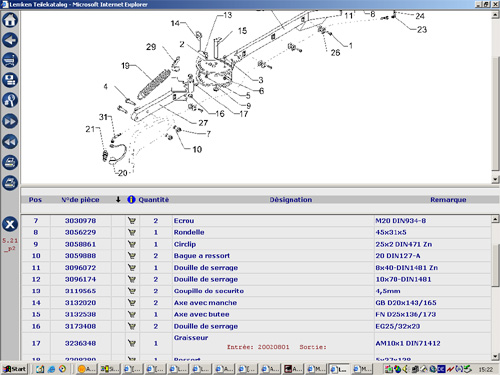Image resolution: width=500 pixels, height=375 pixels.
Task: Click the back arrow sidebar icon
Action: (x=10, y=40)
